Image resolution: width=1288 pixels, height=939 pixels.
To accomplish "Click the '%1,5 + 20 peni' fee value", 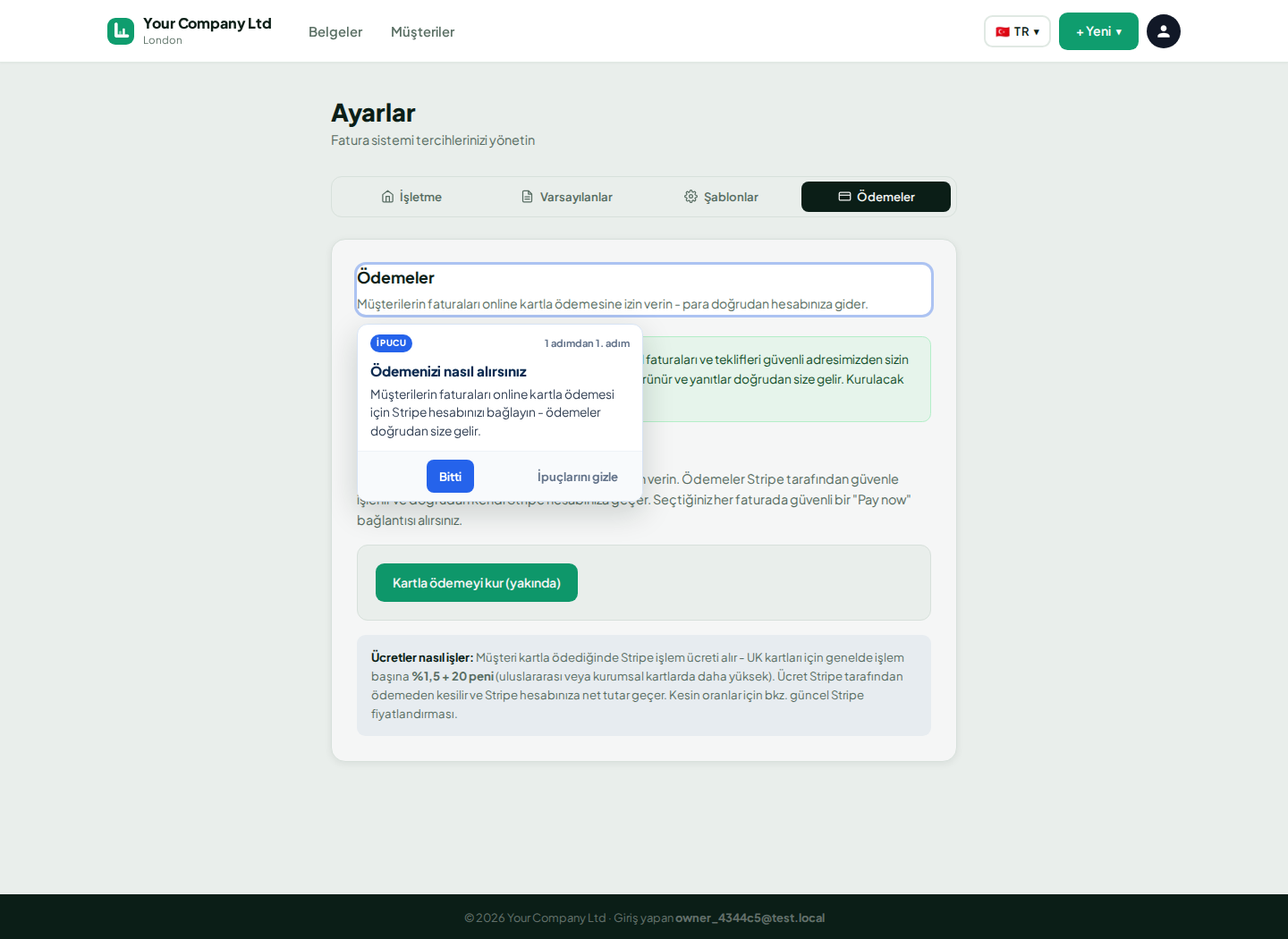I will click(x=453, y=676).
